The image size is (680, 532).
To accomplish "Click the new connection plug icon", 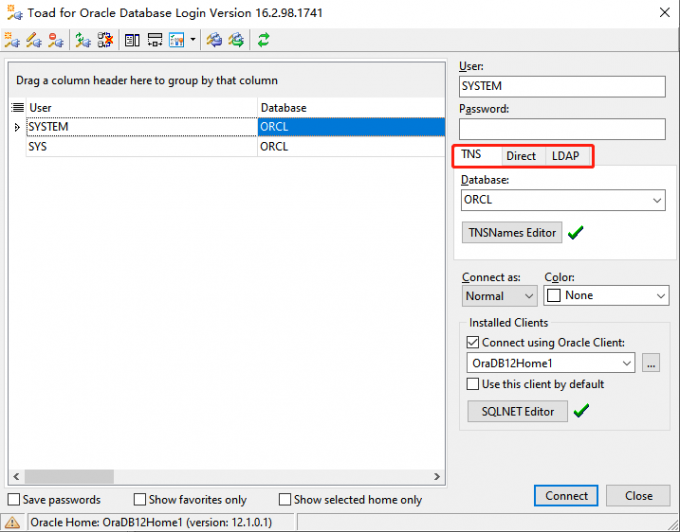I will click(12, 40).
